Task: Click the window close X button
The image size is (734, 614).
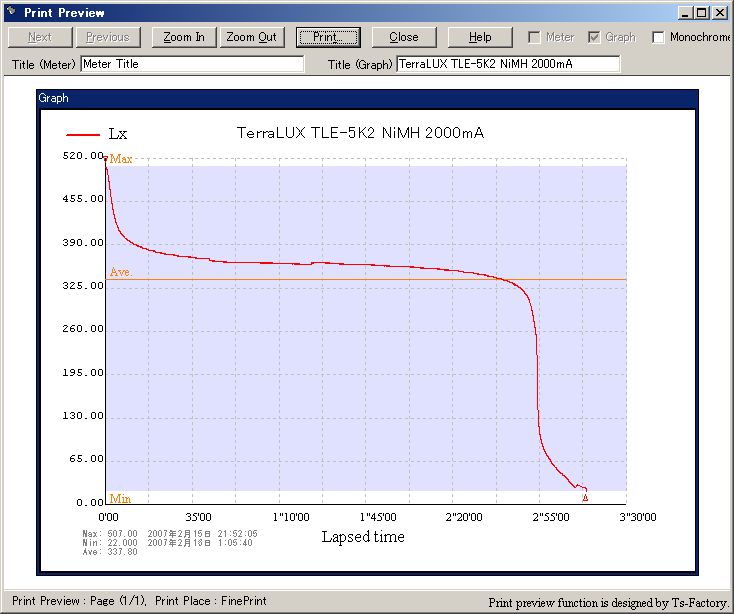Action: point(719,13)
